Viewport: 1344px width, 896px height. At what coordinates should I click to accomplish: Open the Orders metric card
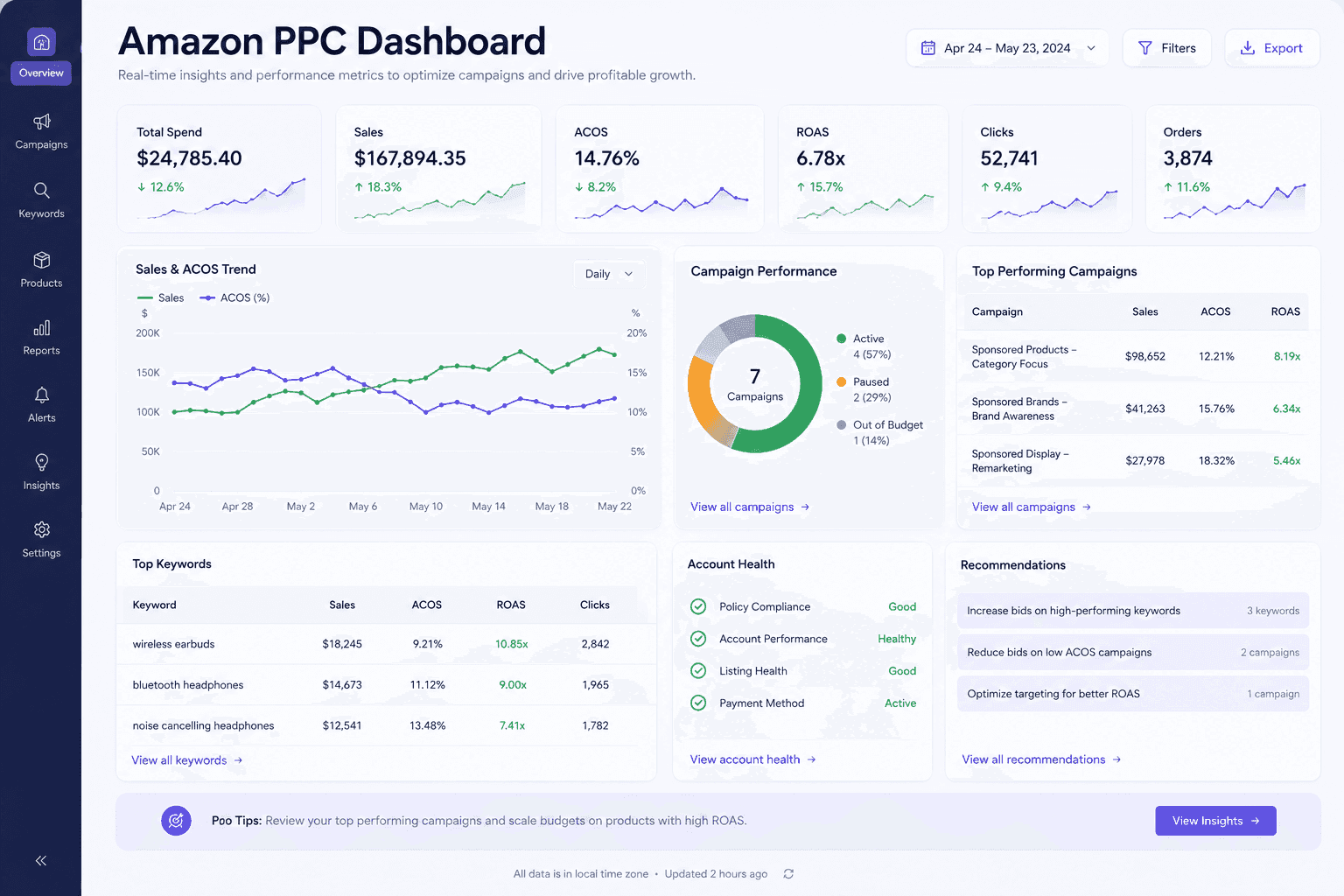pos(1233,169)
